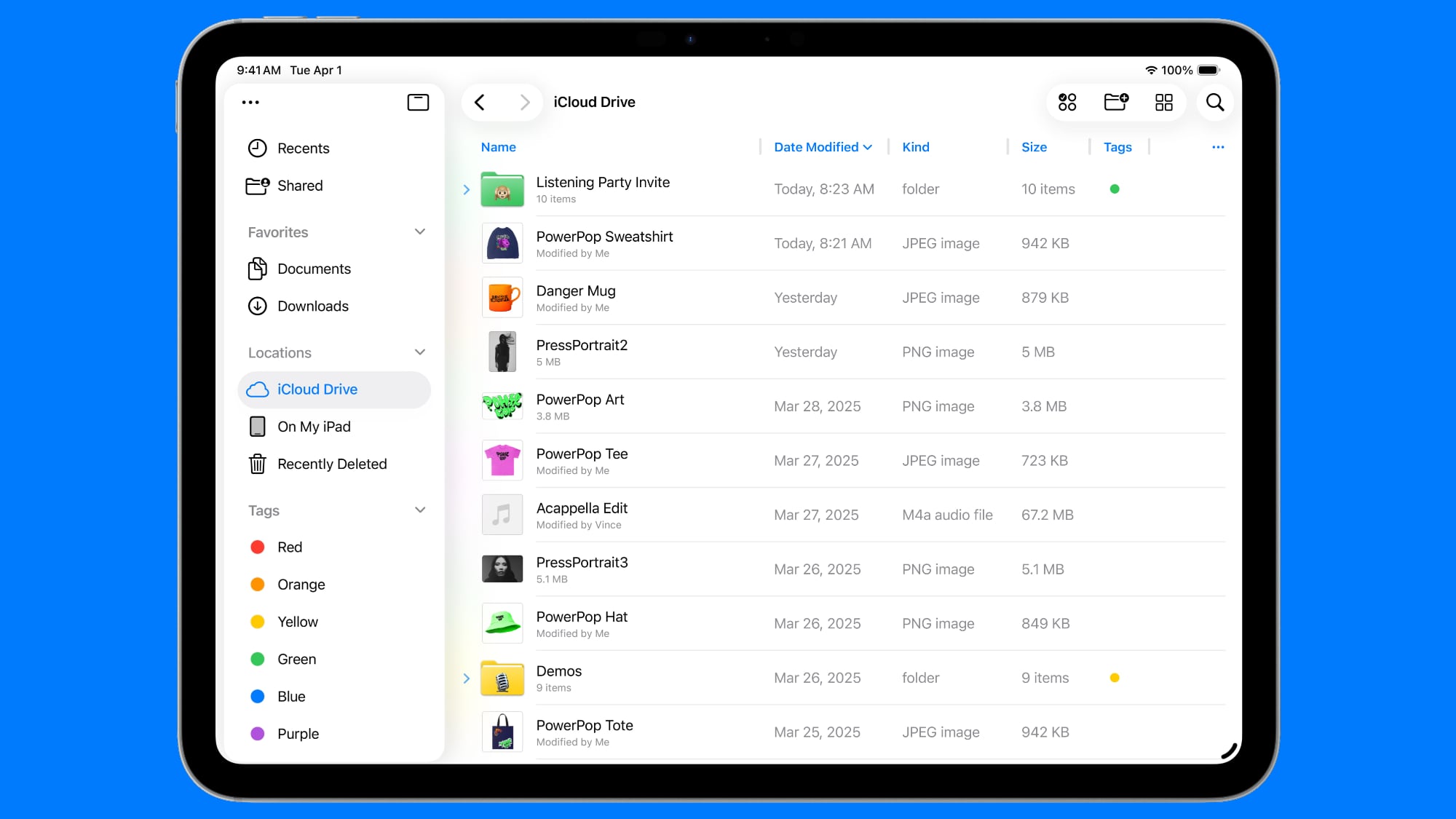Select Downloads under Favorites
This screenshot has height=819, width=1456.
[335, 306]
